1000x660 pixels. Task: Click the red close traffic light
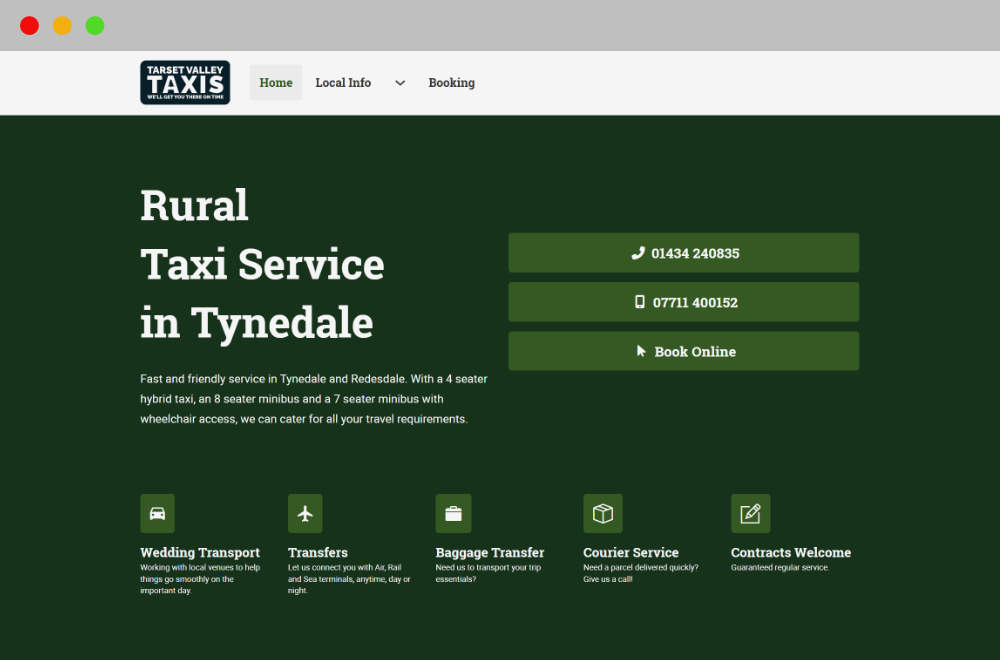29,25
